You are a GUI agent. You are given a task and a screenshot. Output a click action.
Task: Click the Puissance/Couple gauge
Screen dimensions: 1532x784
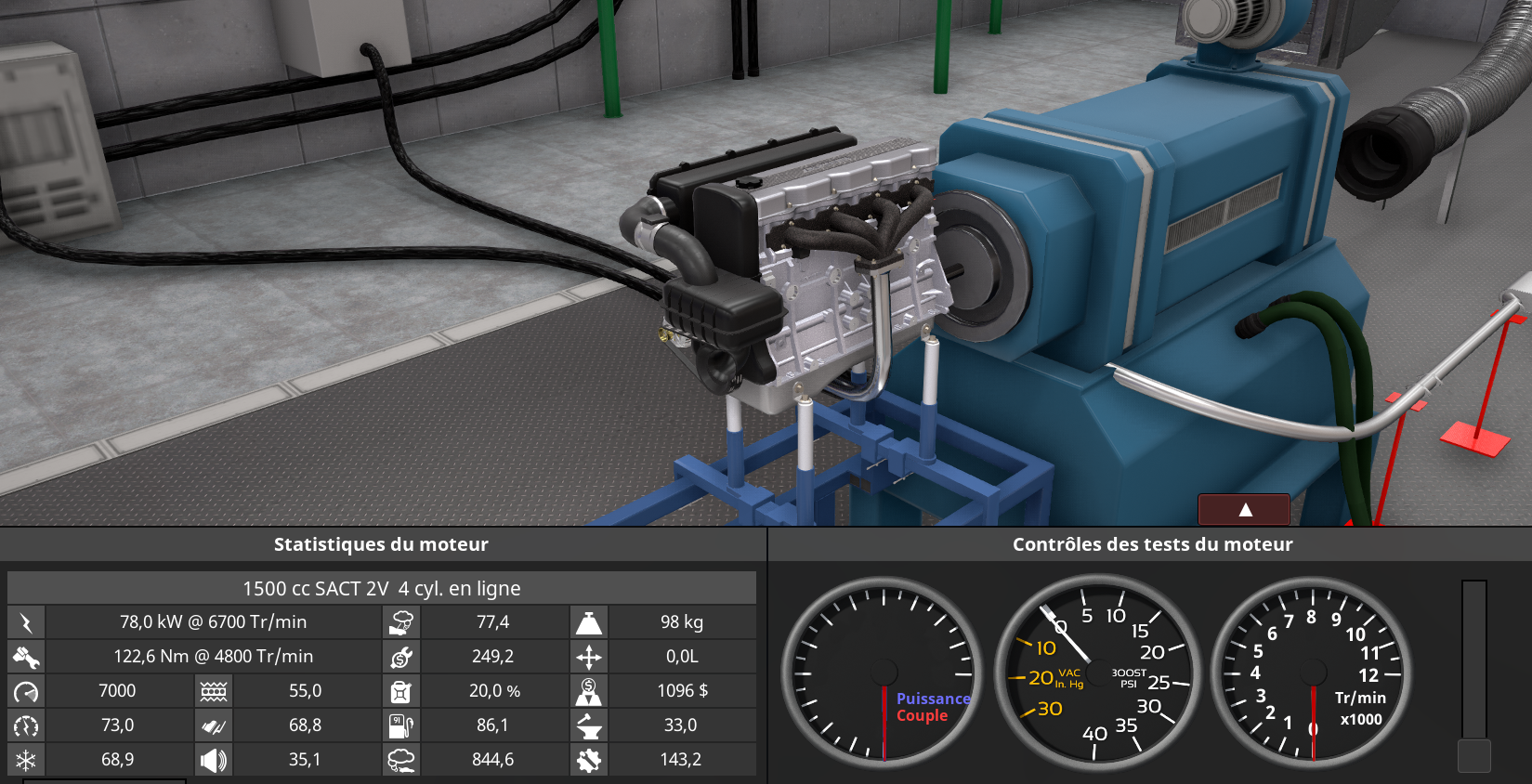[x=884, y=672]
